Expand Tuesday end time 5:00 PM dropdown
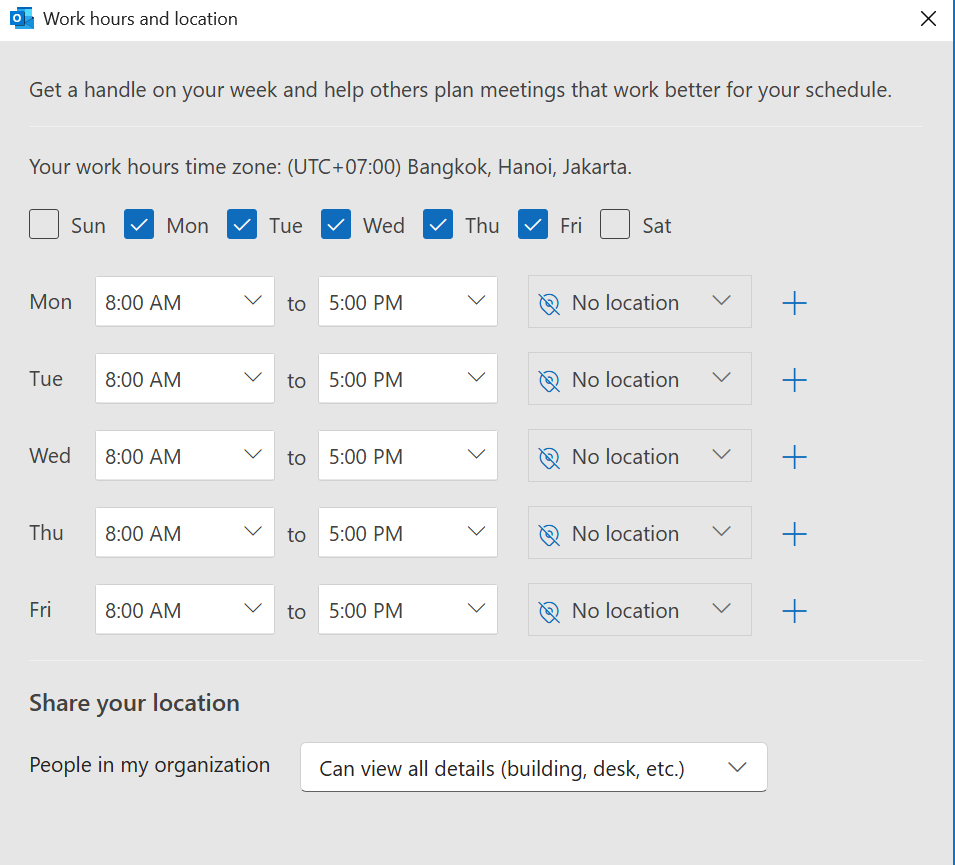This screenshot has height=865, width=955. point(408,380)
